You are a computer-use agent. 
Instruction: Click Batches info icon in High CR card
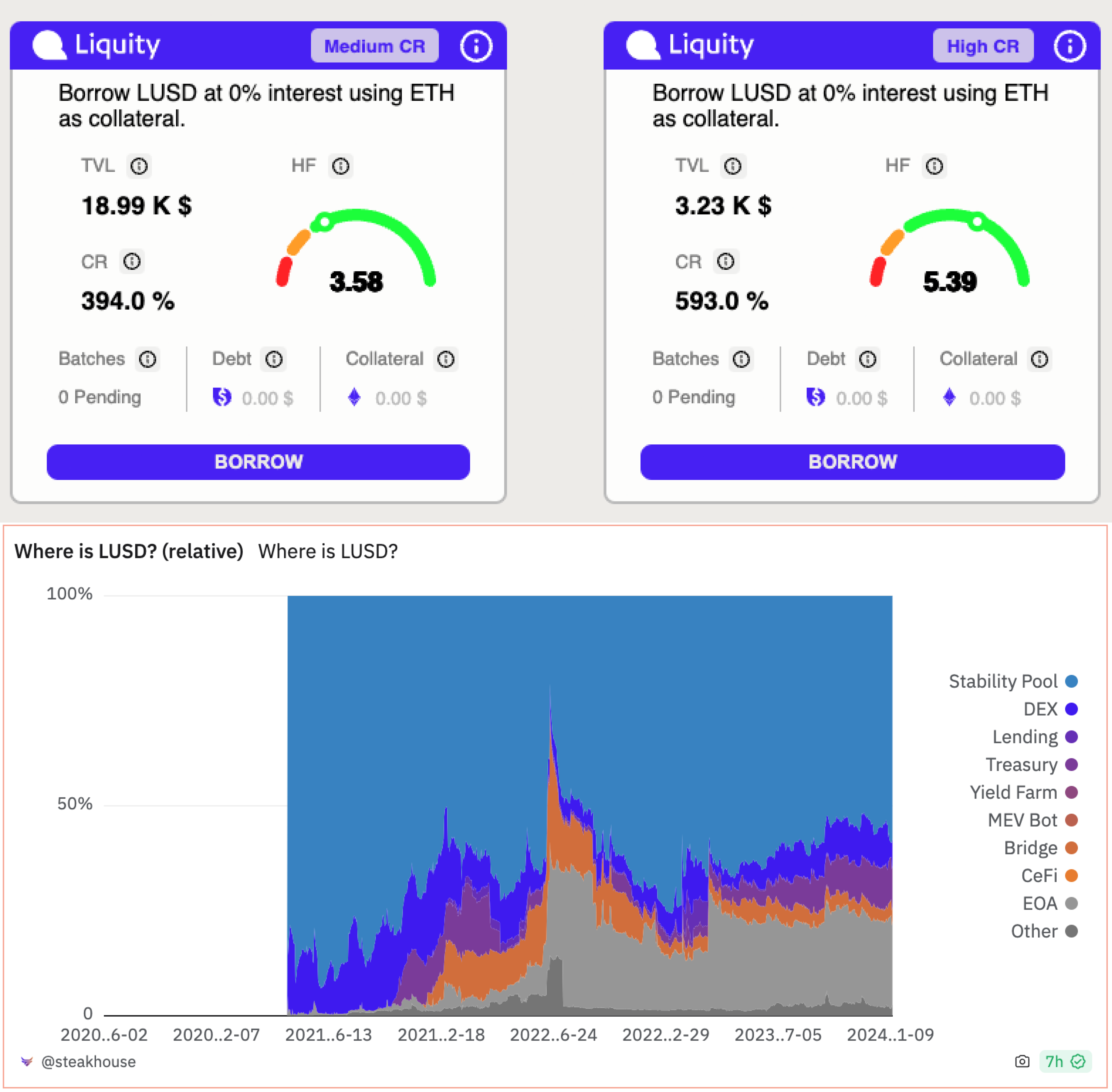[x=741, y=360]
